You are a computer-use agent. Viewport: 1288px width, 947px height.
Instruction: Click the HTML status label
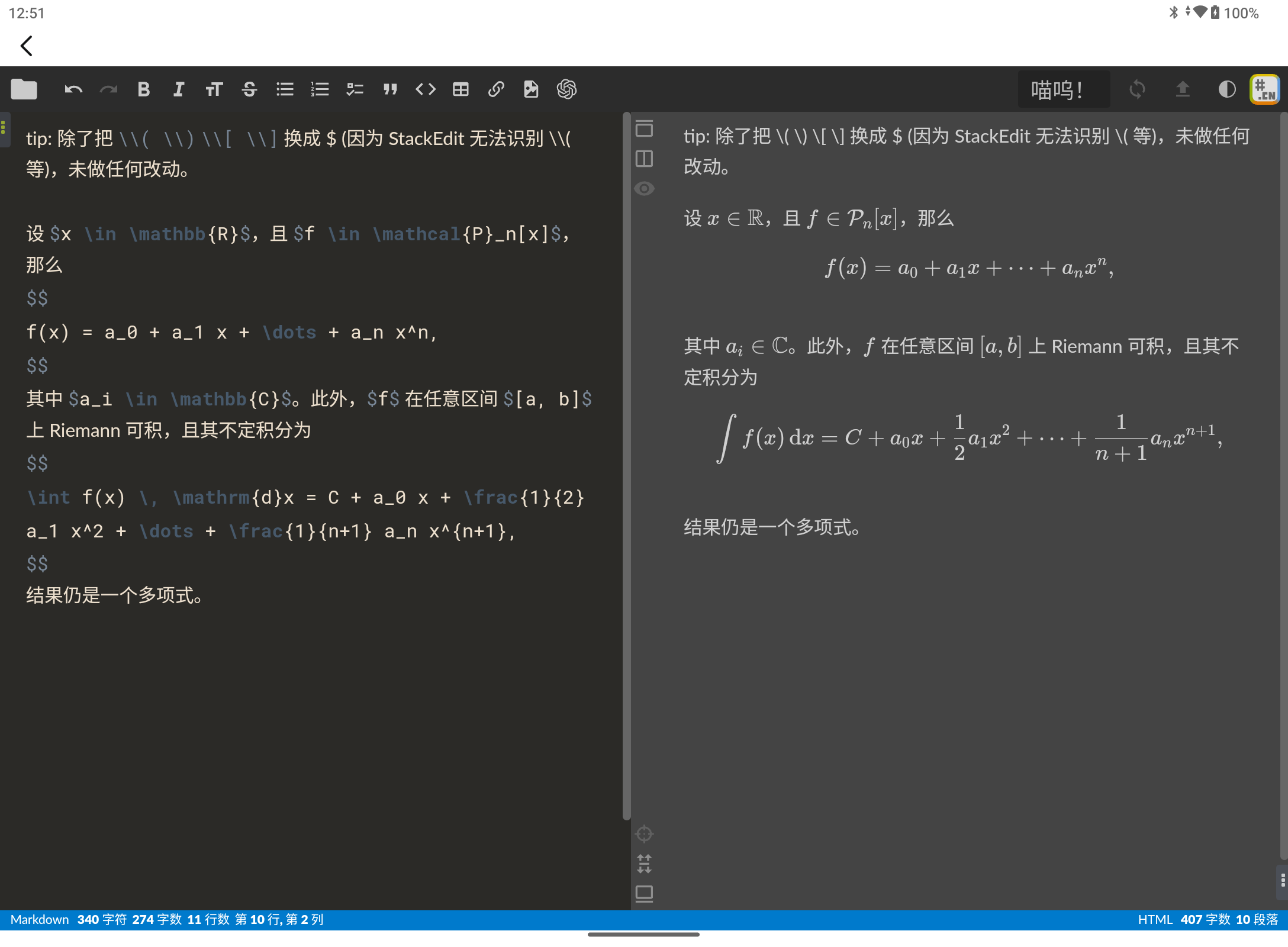[x=1155, y=919]
